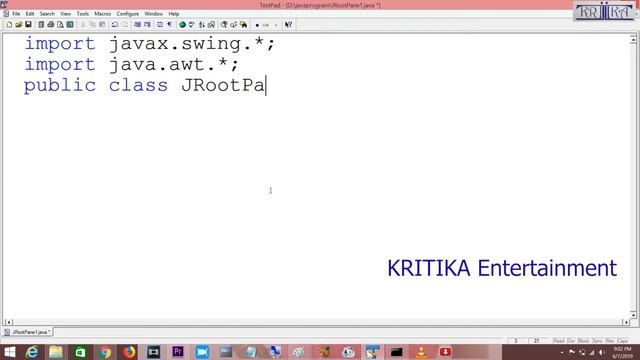
Task: Open the Replace toolbar icon
Action: 233,25
